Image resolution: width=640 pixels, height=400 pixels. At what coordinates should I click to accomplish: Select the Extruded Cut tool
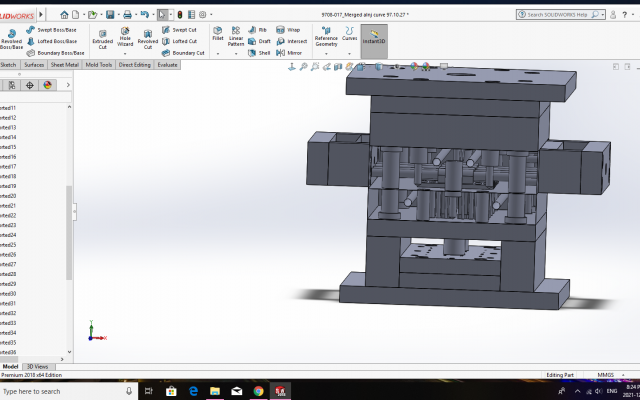(102, 39)
